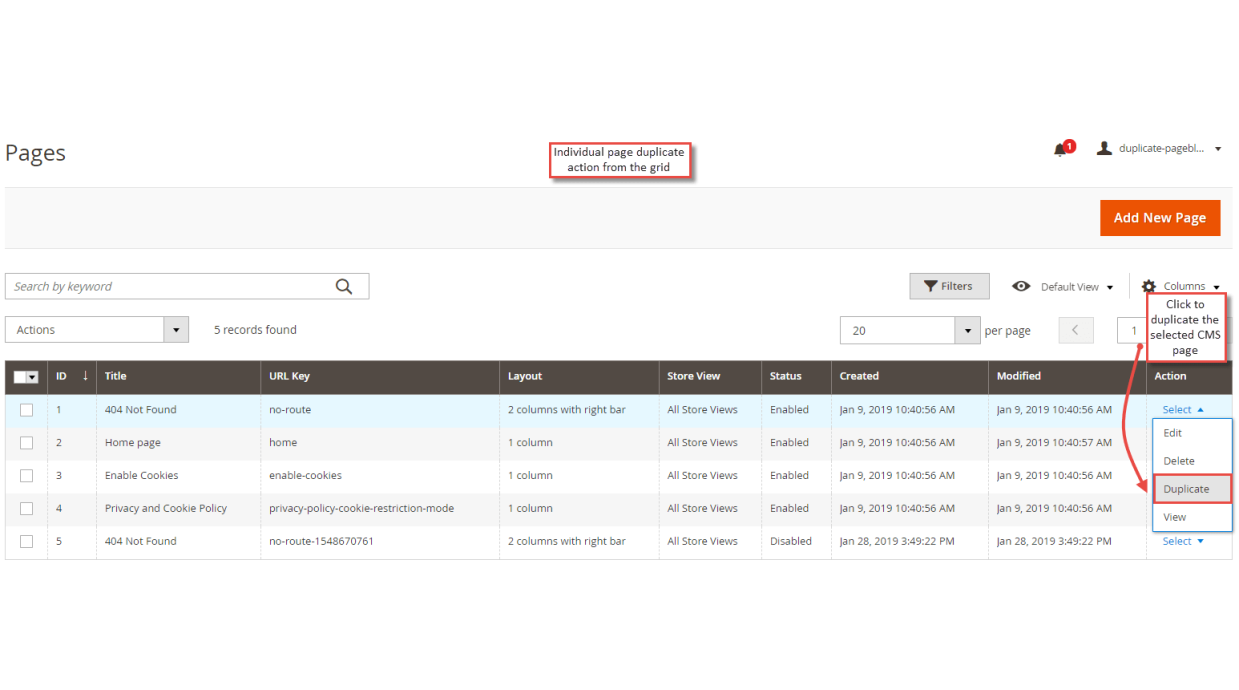
Task: Check the Home page row checkbox
Action: click(26, 442)
